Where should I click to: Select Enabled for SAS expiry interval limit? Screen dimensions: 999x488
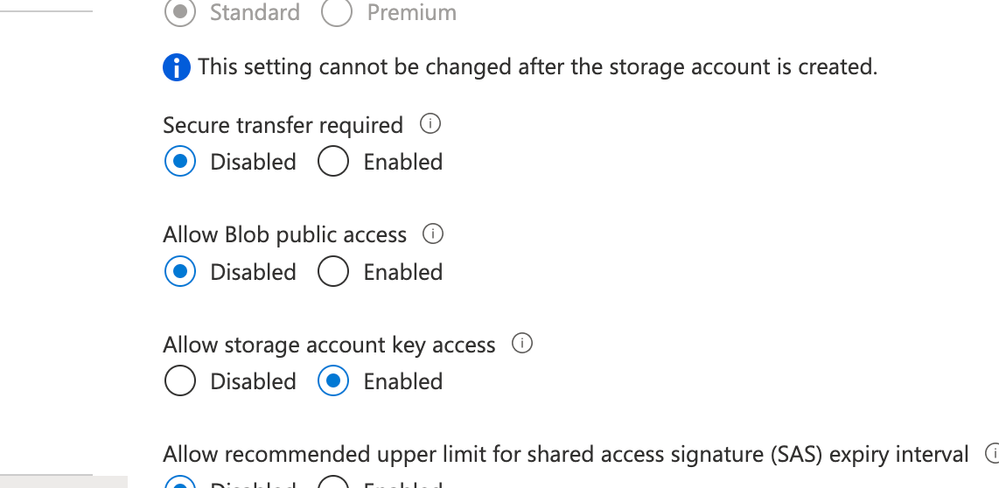tap(333, 484)
